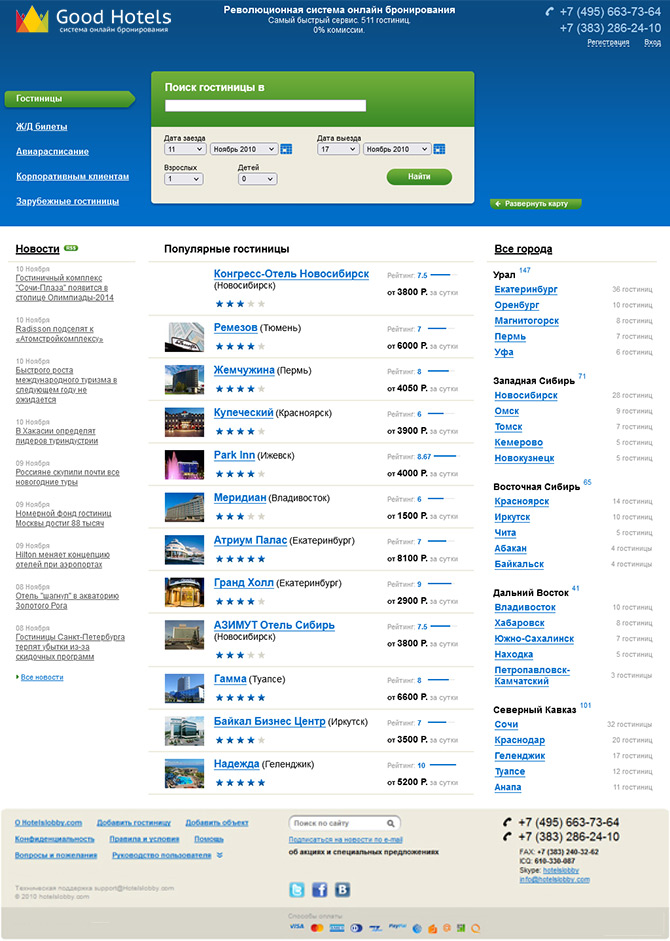Viewport: 670px width, 941px height.
Task: Open Корпоративным клиентам menu item
Action: [x=72, y=176]
